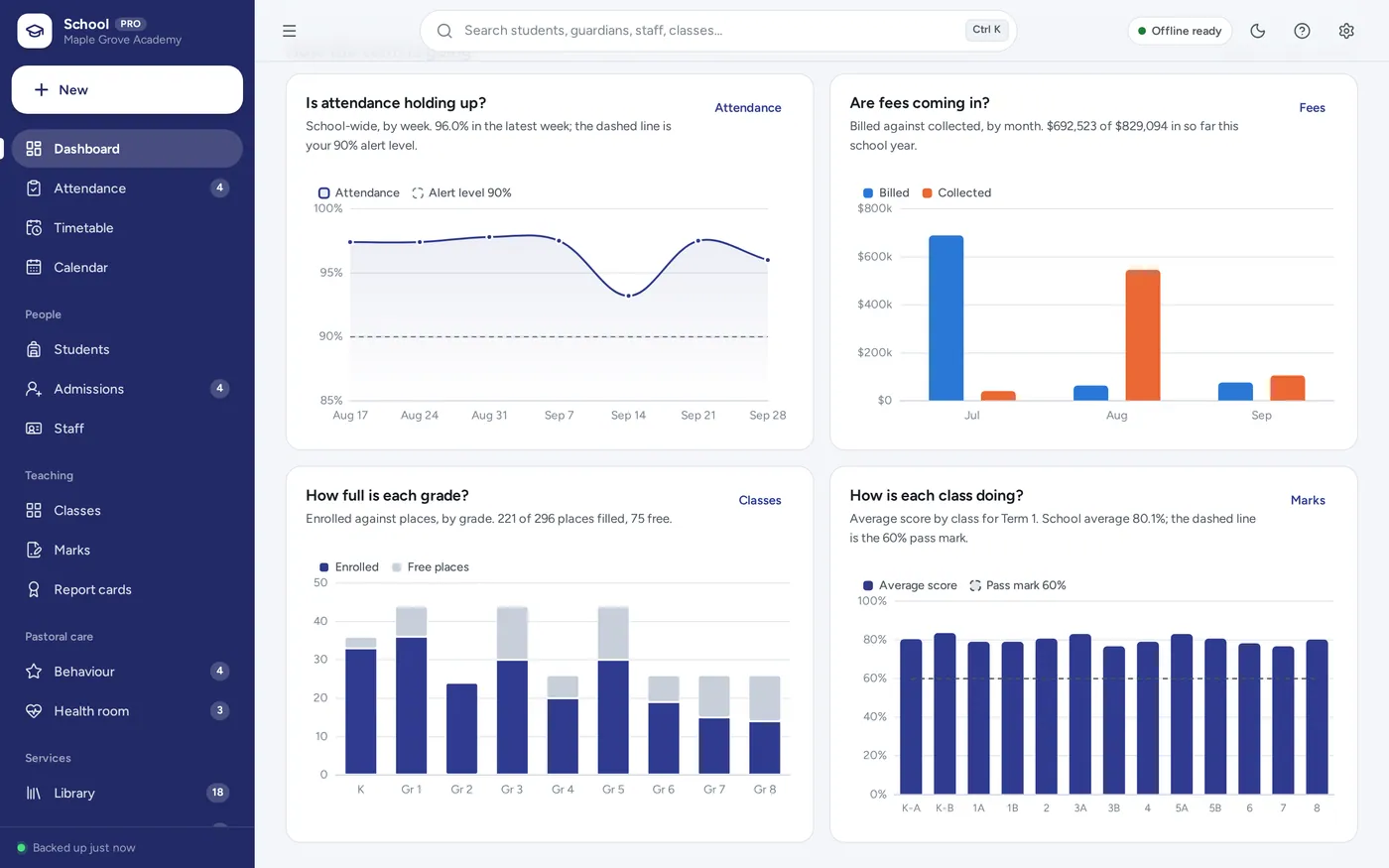The image size is (1389, 868).
Task: Toggle the Collected legend series
Action: coord(956,193)
